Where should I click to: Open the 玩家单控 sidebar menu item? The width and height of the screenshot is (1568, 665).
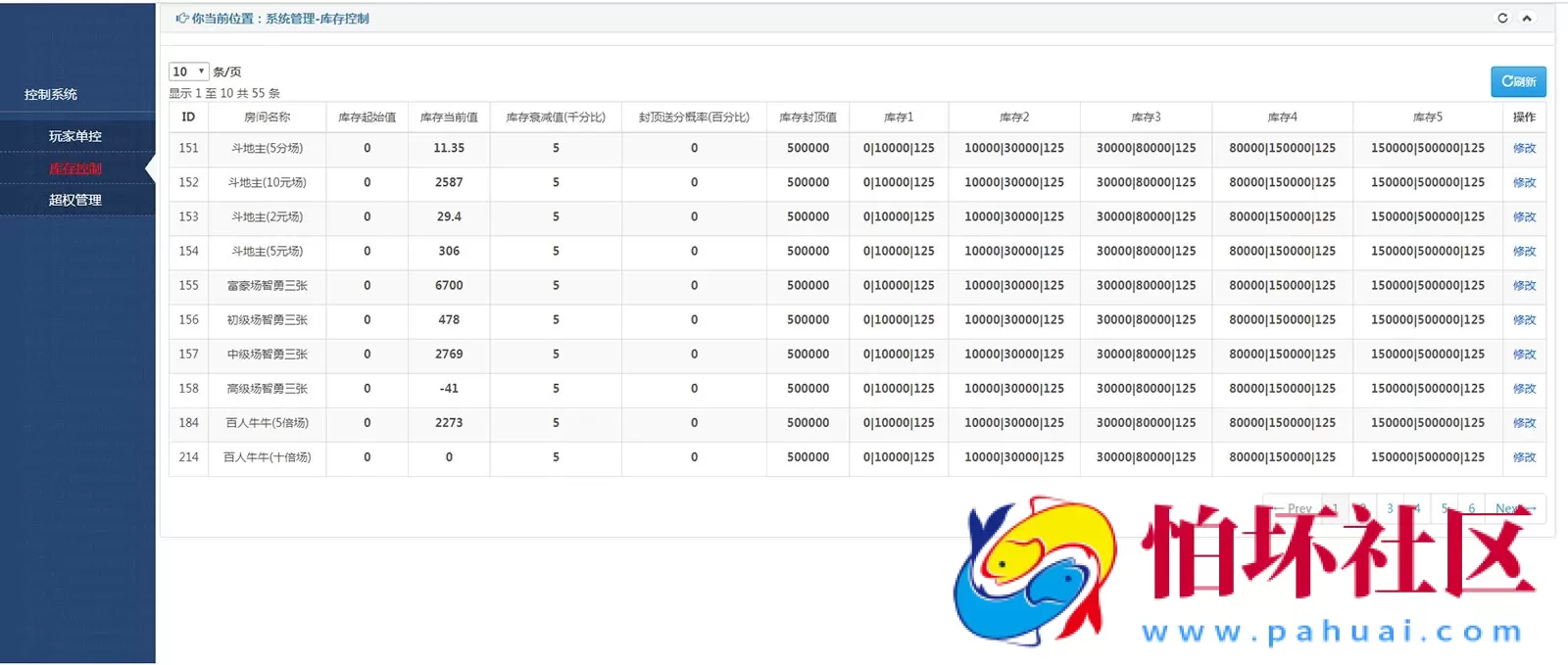tap(75, 136)
